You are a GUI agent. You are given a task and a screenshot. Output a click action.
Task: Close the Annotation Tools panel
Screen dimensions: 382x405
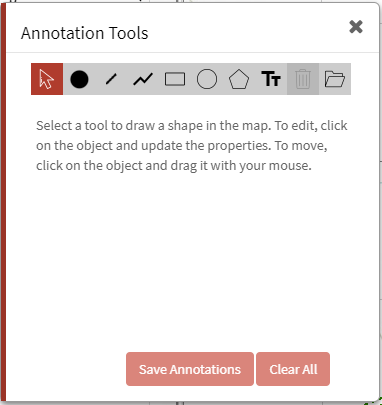[x=356, y=27]
